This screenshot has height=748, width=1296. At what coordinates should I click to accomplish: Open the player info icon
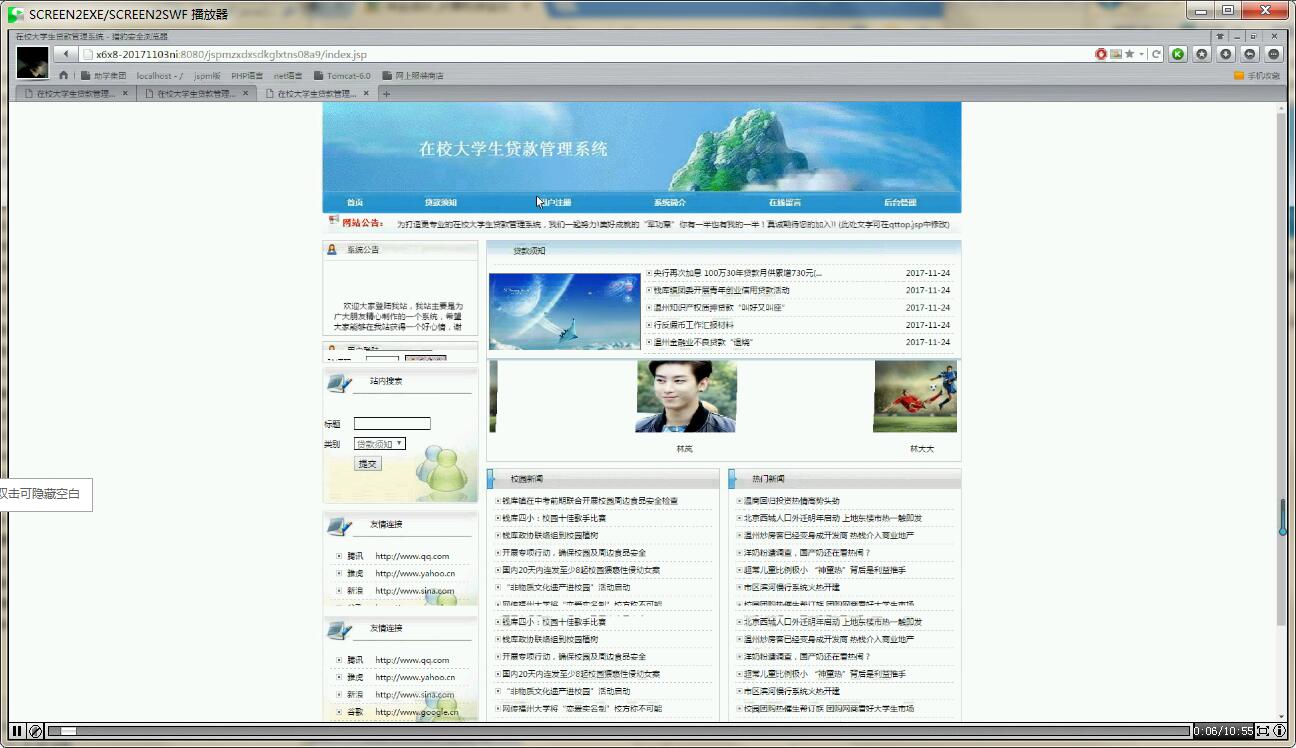coord(1279,731)
